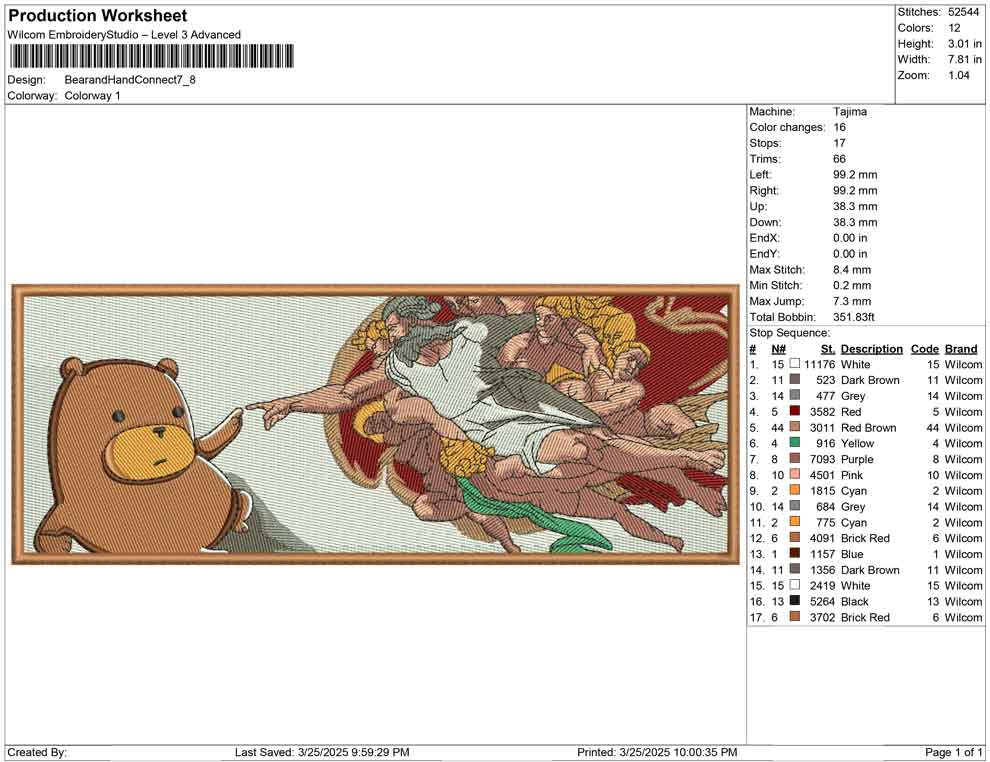The image size is (990, 762).
Task: Click the Zoom value 1.04
Action: pyautogui.click(x=959, y=75)
